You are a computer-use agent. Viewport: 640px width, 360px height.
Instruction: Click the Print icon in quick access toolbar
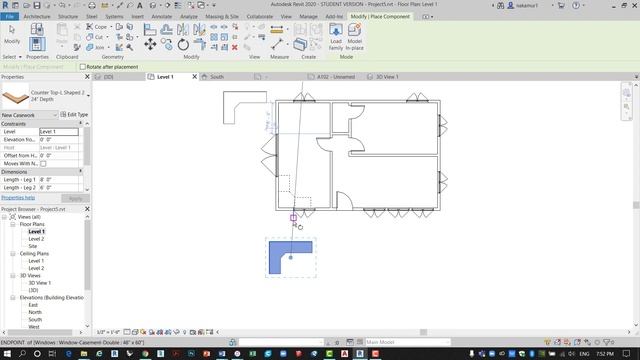[92, 5]
